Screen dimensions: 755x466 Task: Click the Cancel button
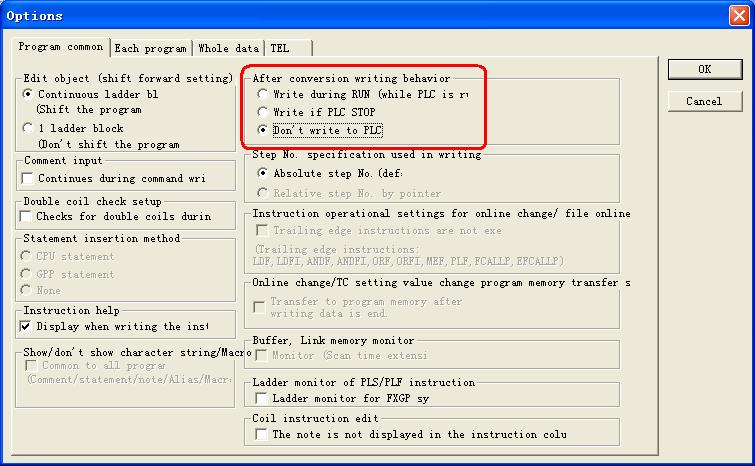click(x=704, y=101)
